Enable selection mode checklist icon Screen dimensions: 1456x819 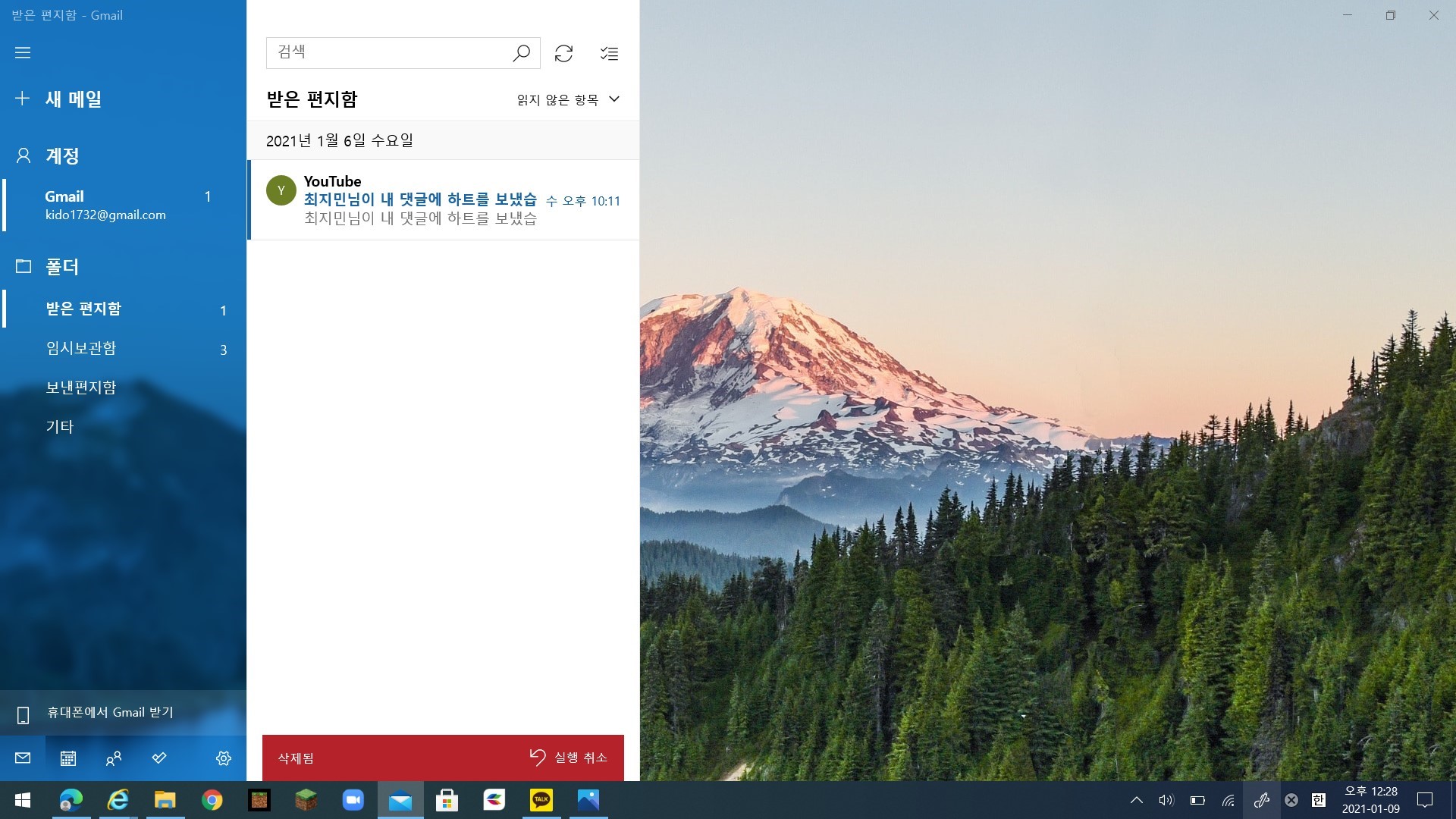(x=609, y=53)
